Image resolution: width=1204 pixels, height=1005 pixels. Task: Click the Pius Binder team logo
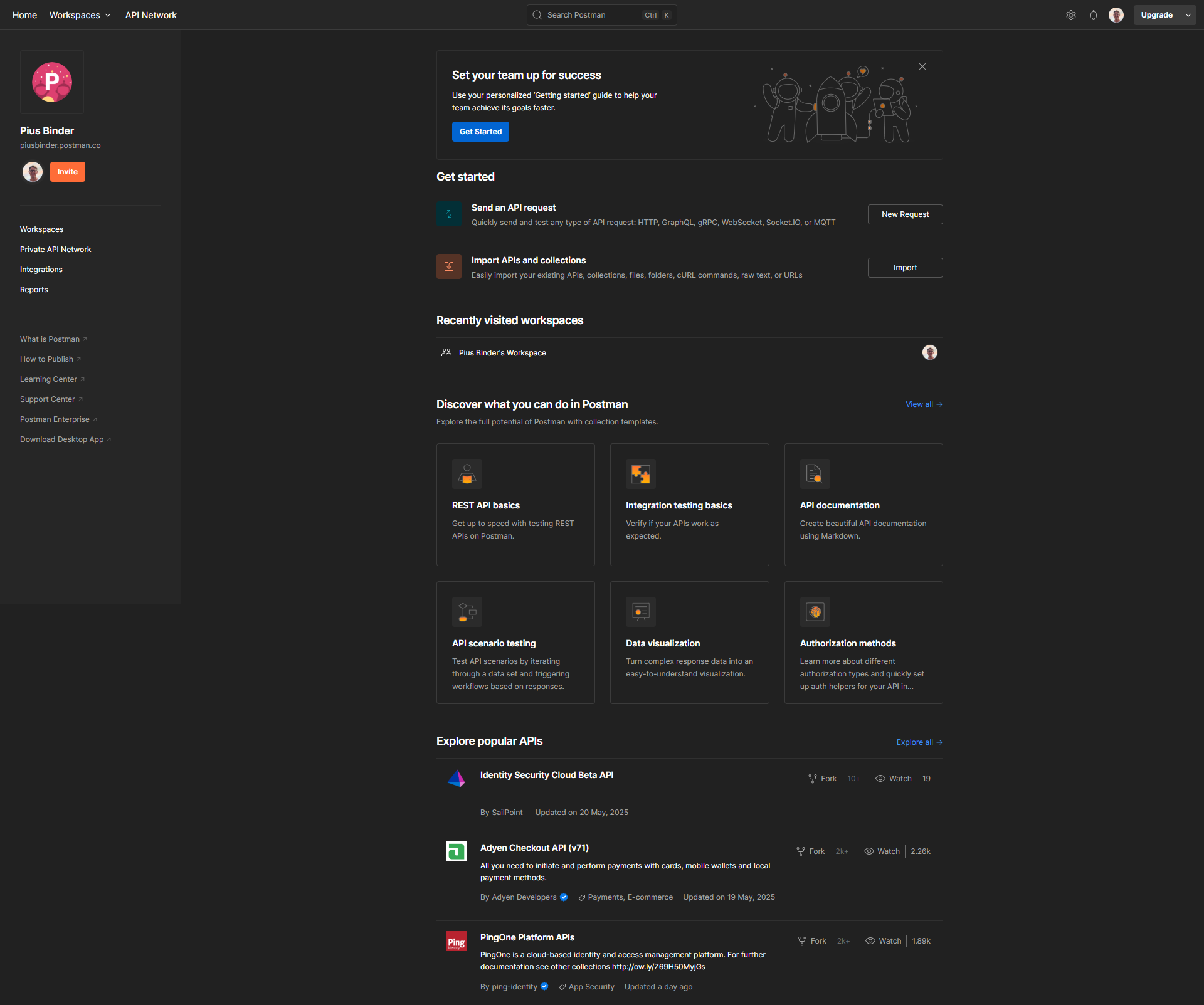[x=52, y=82]
